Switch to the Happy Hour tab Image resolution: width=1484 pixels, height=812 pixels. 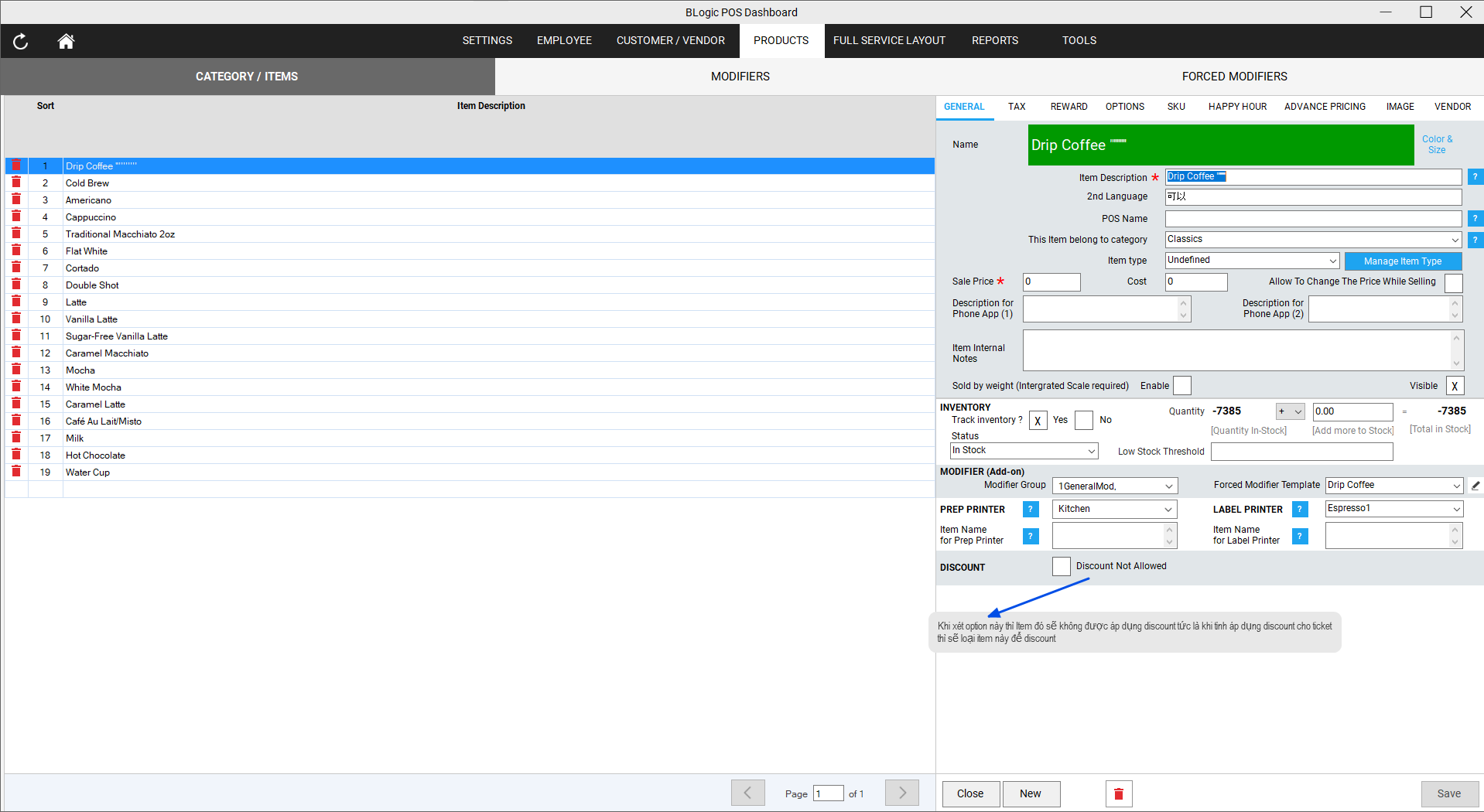(x=1237, y=107)
